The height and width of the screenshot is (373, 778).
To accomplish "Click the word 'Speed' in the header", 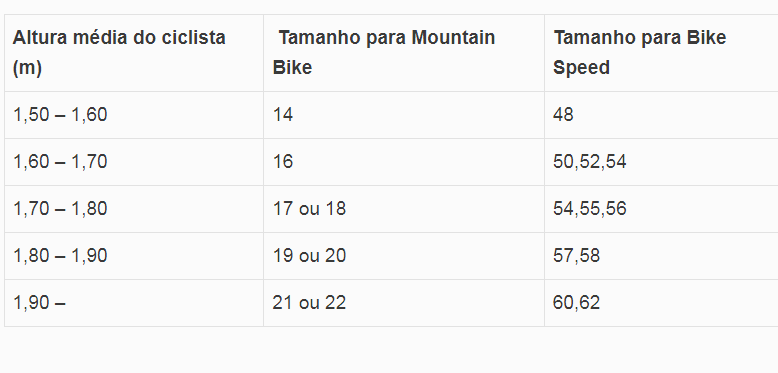I will 581,67.
